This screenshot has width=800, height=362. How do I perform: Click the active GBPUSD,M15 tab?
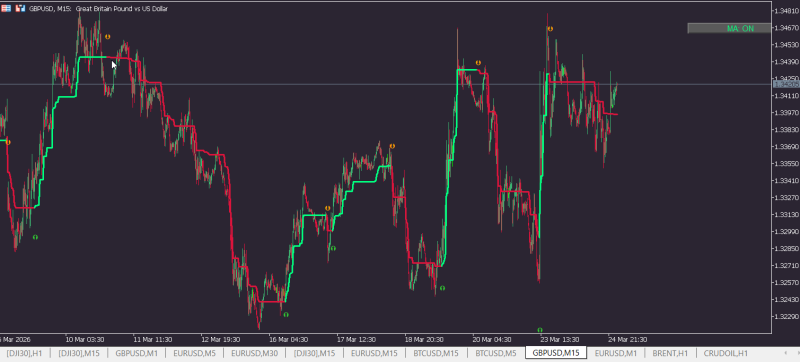[556, 353]
